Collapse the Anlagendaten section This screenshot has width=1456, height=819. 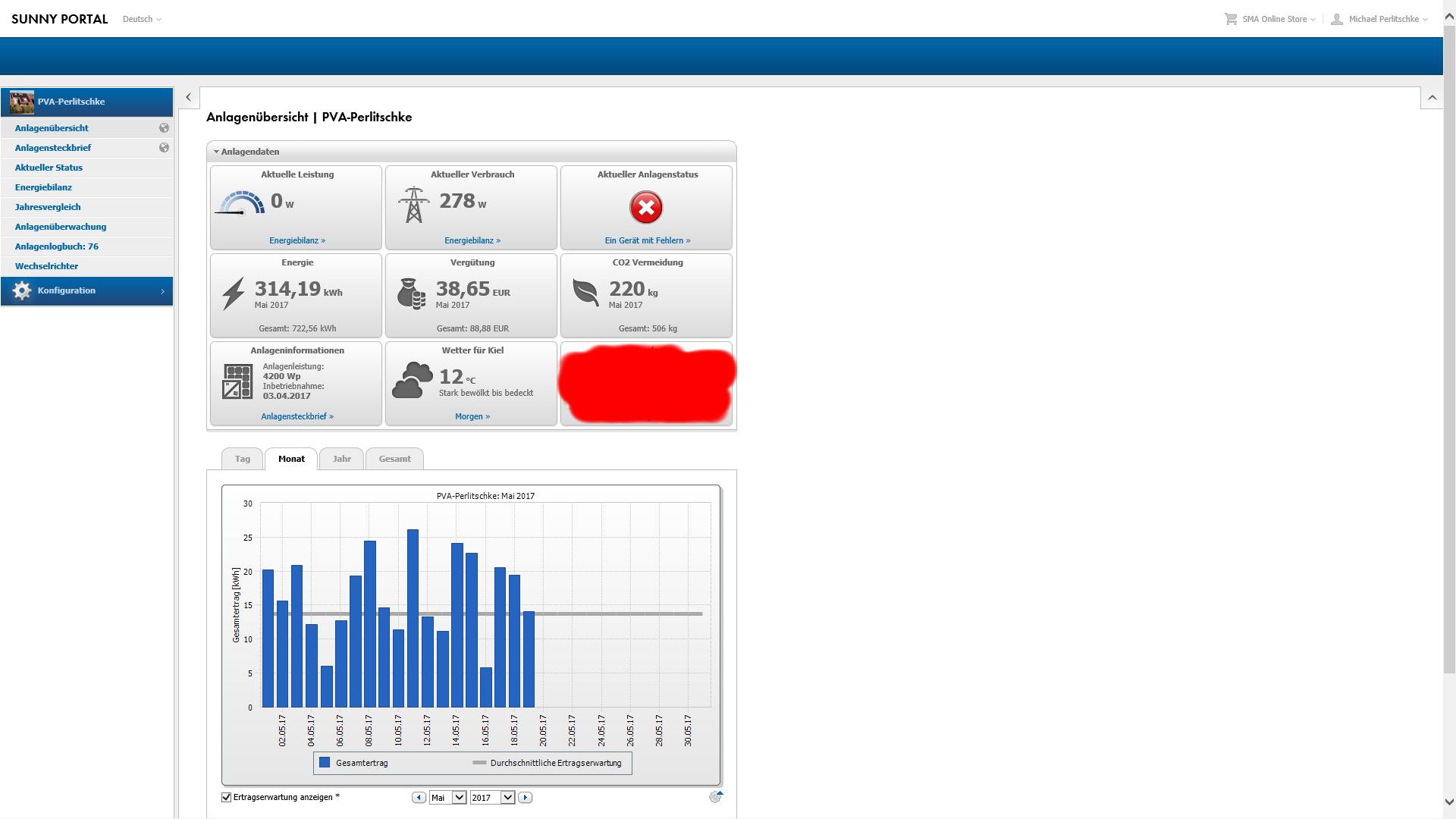[x=216, y=152]
